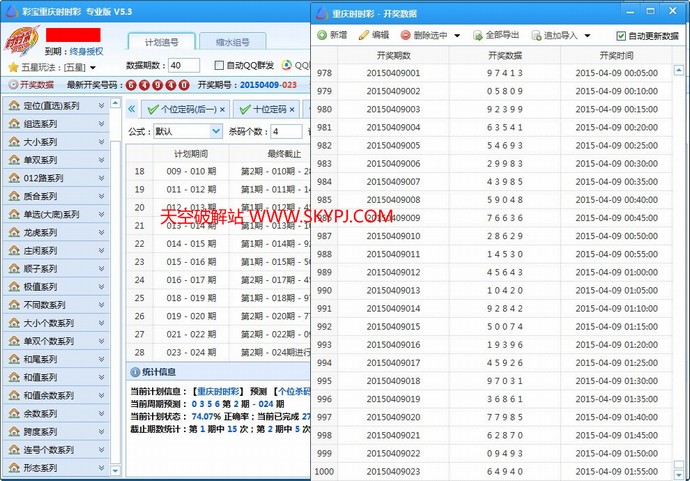Image resolution: width=690 pixels, height=481 pixels.
Task: Switch to 缩水组号 tab
Action: tap(232, 42)
